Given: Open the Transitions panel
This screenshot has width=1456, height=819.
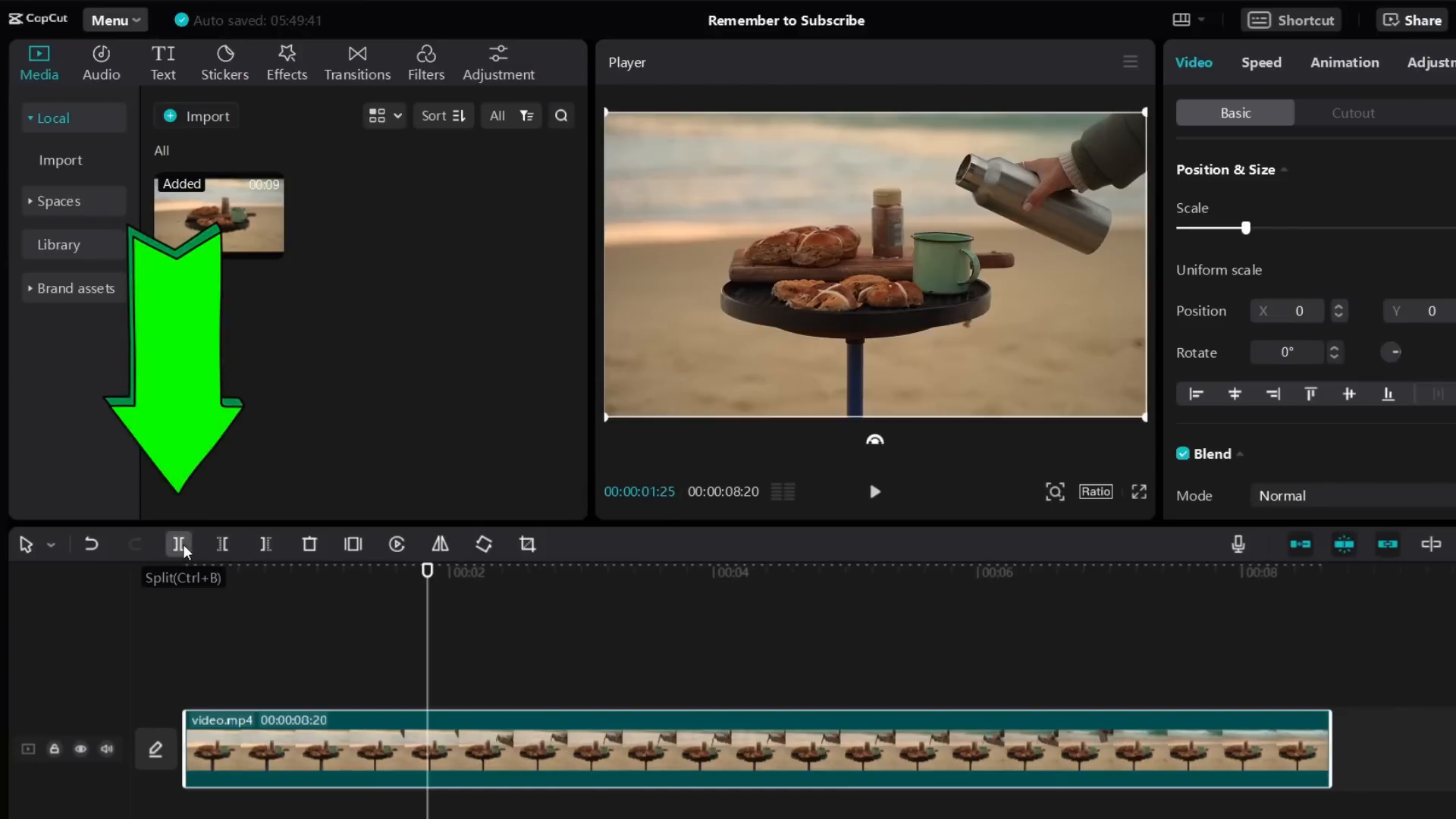Looking at the screenshot, I should point(357,63).
